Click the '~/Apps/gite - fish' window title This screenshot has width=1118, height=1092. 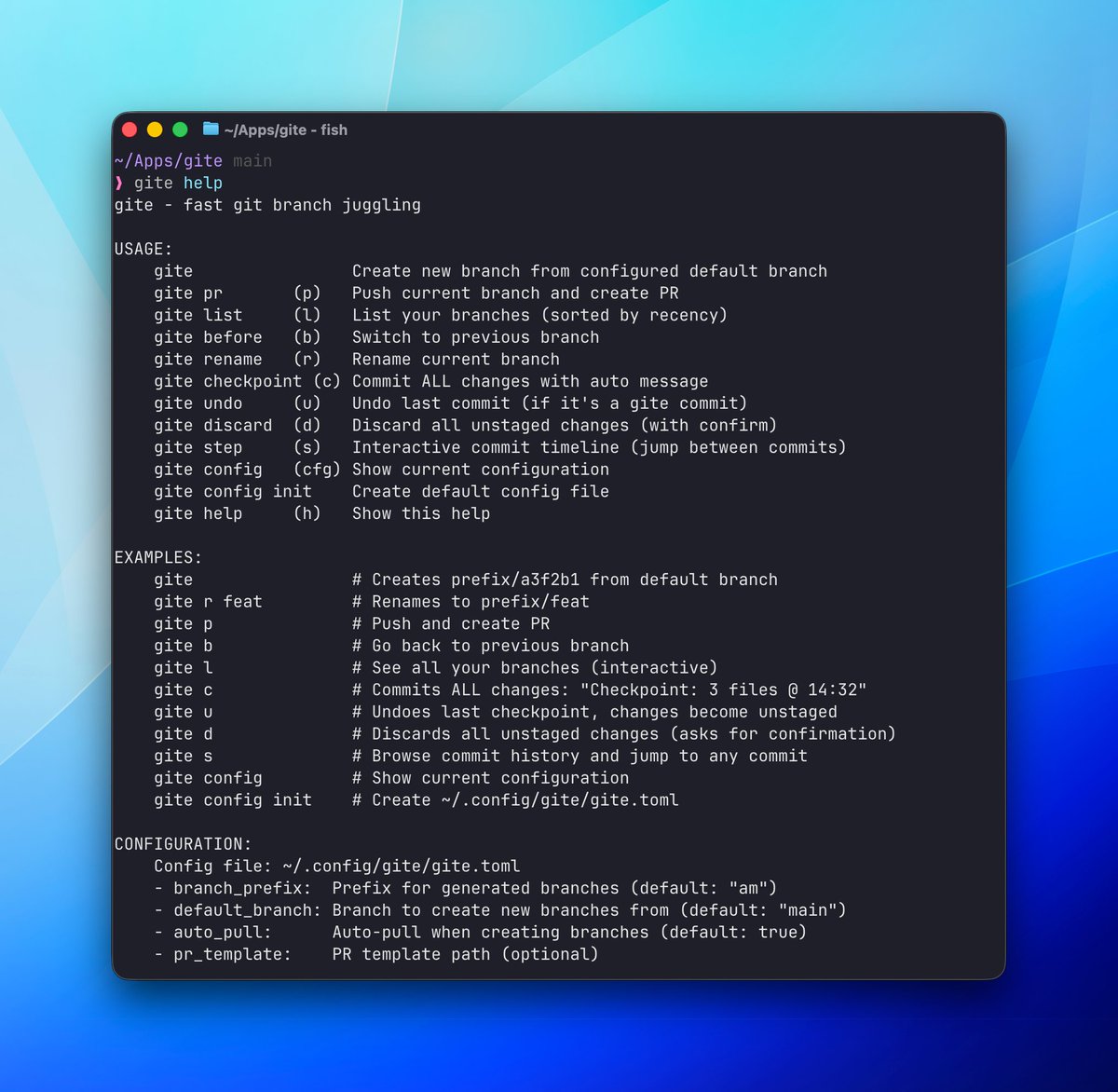286,130
